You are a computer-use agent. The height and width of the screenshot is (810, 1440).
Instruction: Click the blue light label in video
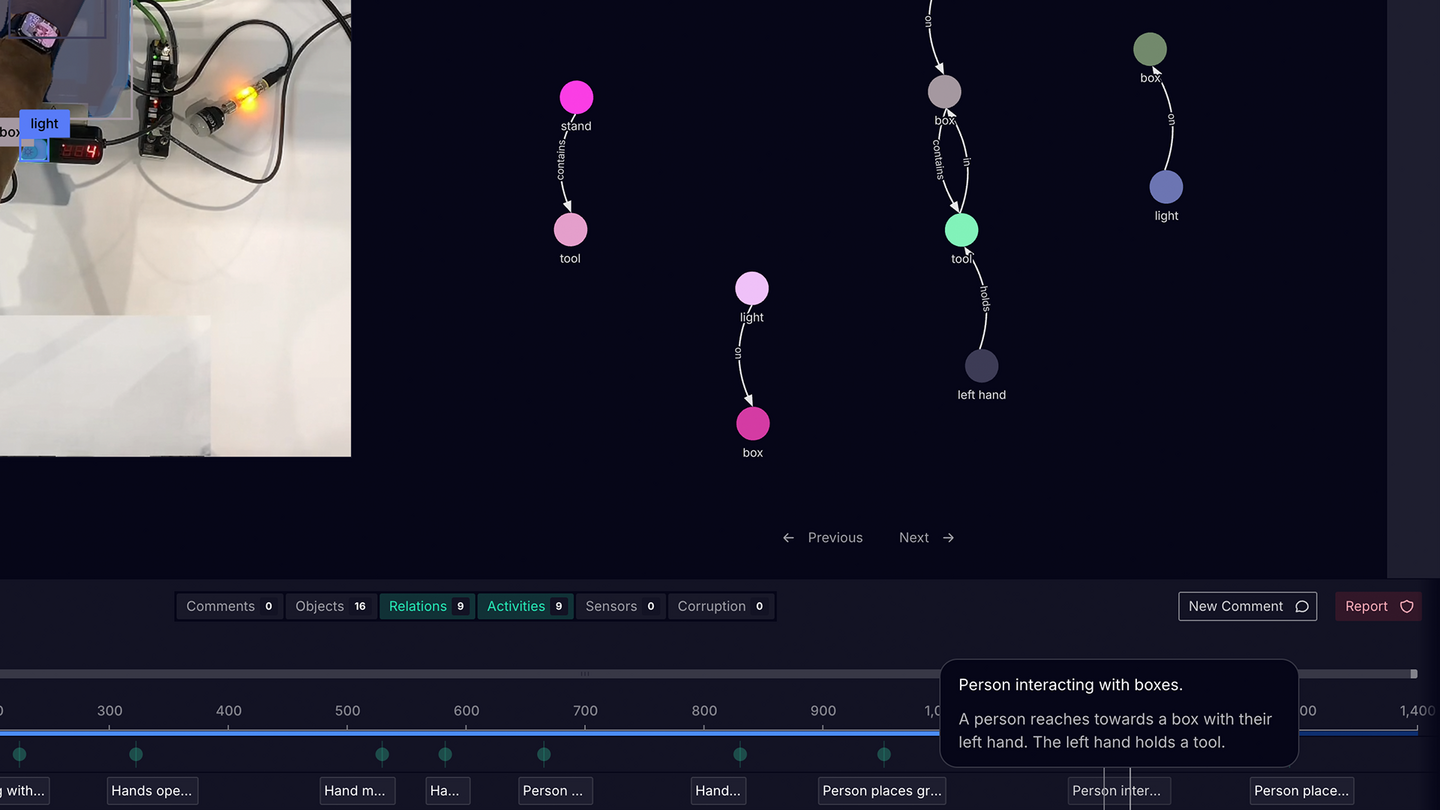coord(44,124)
